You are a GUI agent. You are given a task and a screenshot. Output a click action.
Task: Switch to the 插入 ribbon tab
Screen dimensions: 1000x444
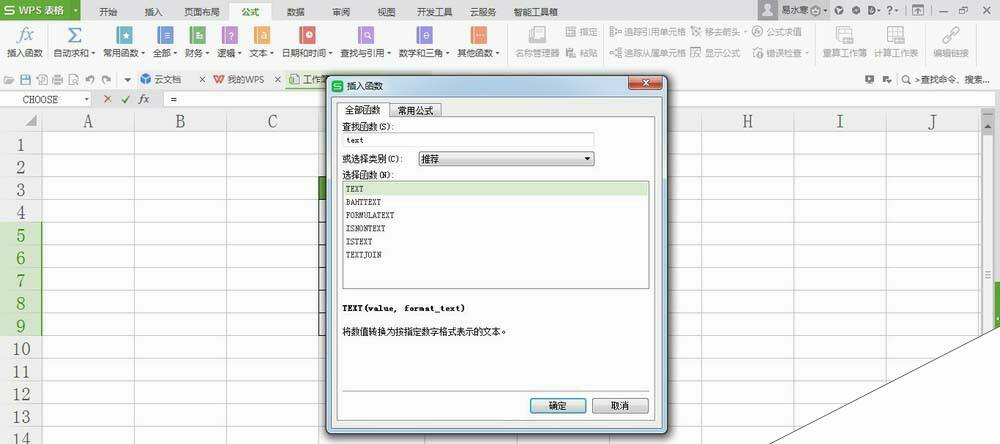[154, 11]
